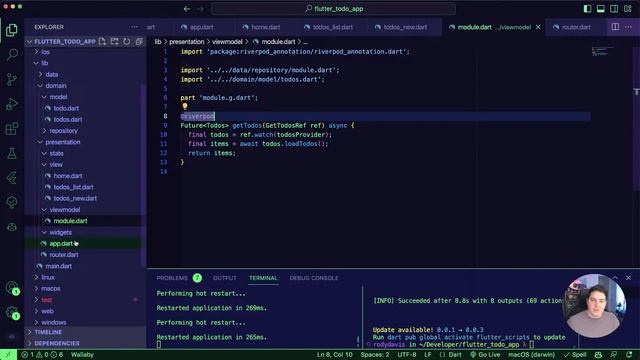The image size is (640, 360).
Task: Open explorer more actions ellipsis
Action: click(134, 27)
